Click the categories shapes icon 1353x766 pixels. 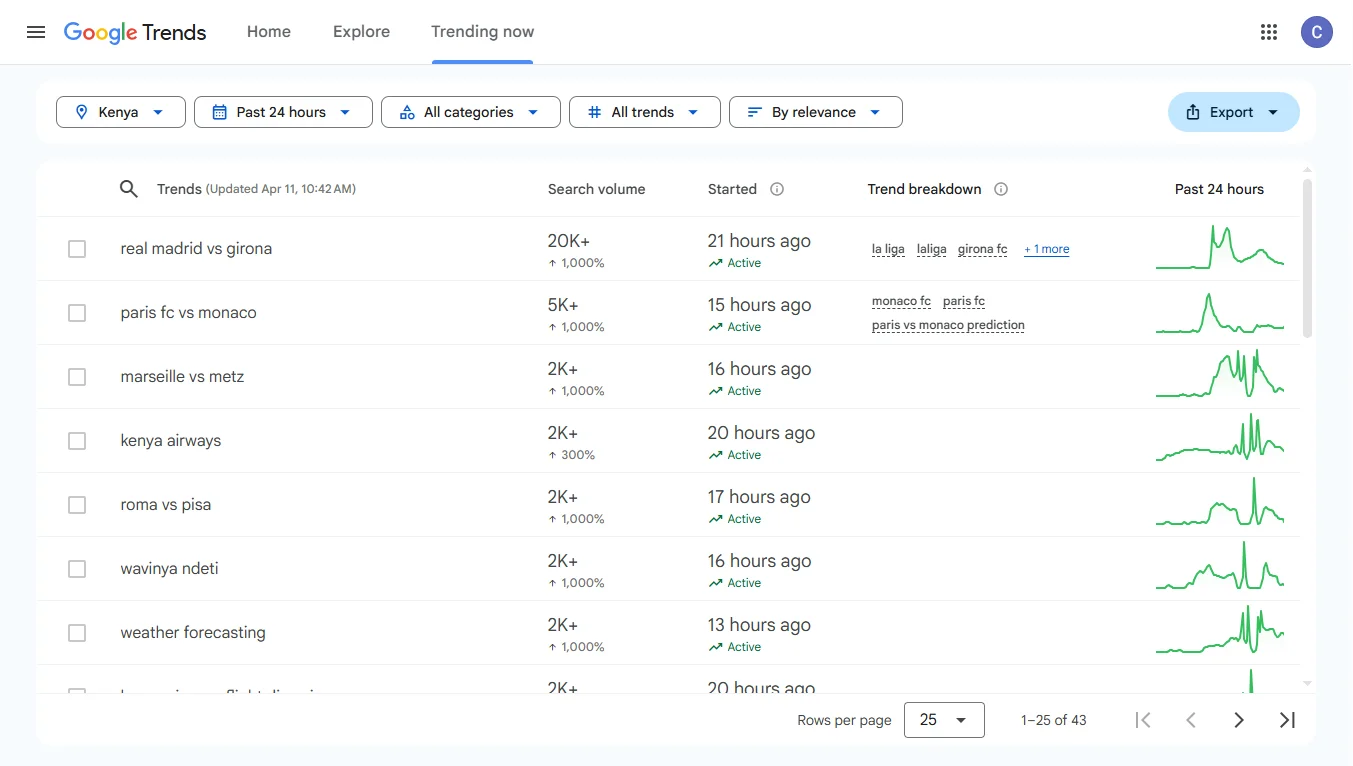(407, 112)
